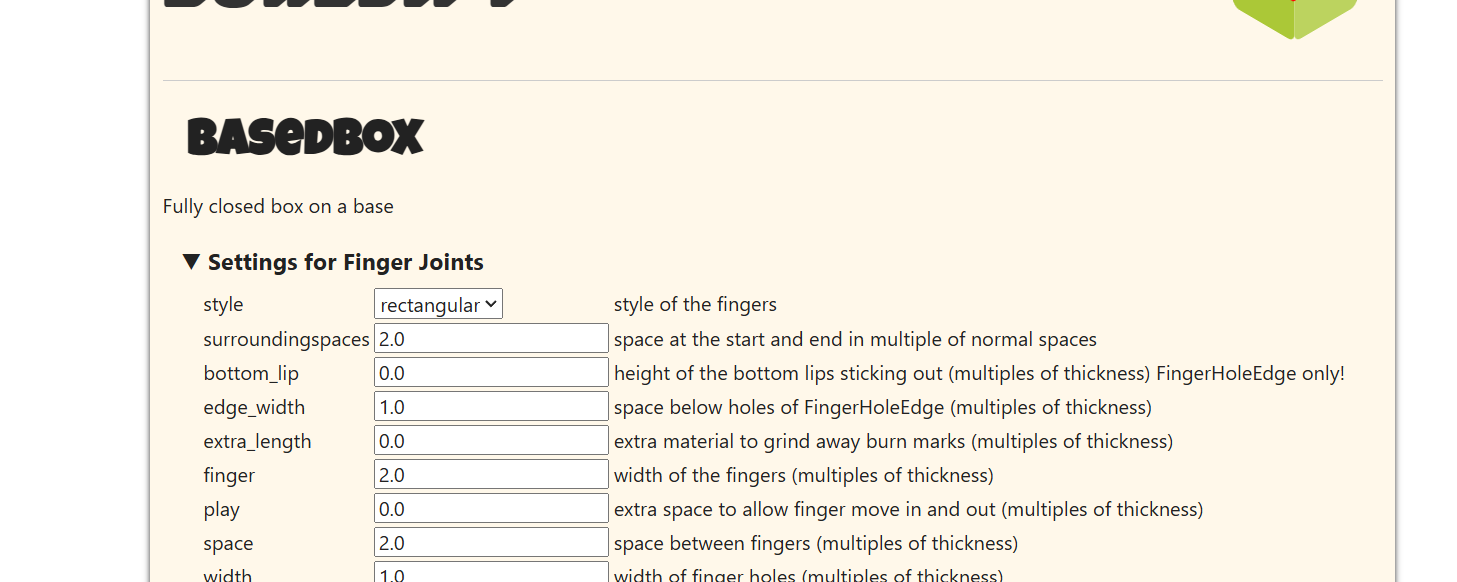Click the finger width input field

(491, 474)
